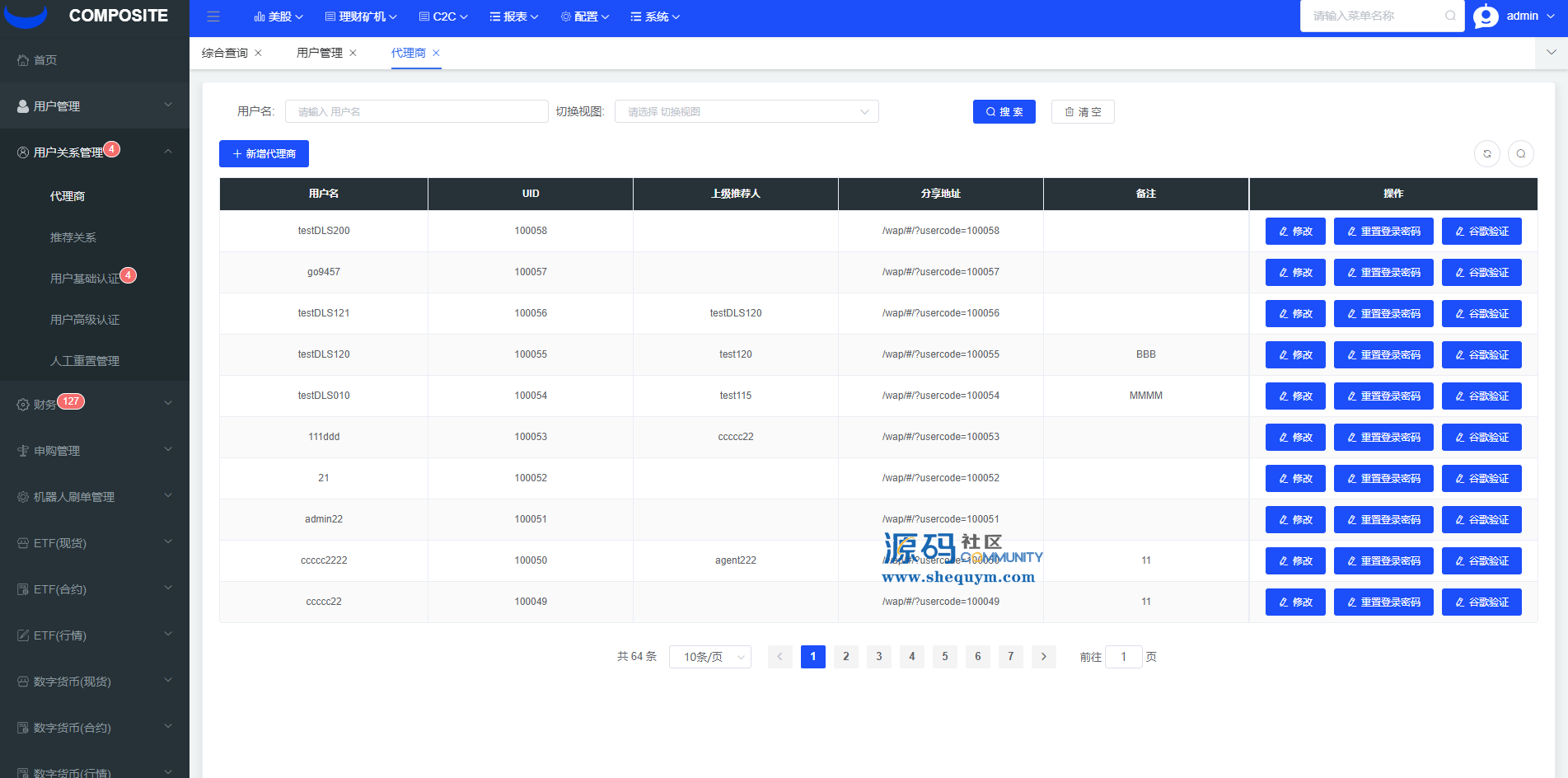Toggle search panel with round magnifier icon
Viewport: 1568px width, 778px height.
[1521, 153]
